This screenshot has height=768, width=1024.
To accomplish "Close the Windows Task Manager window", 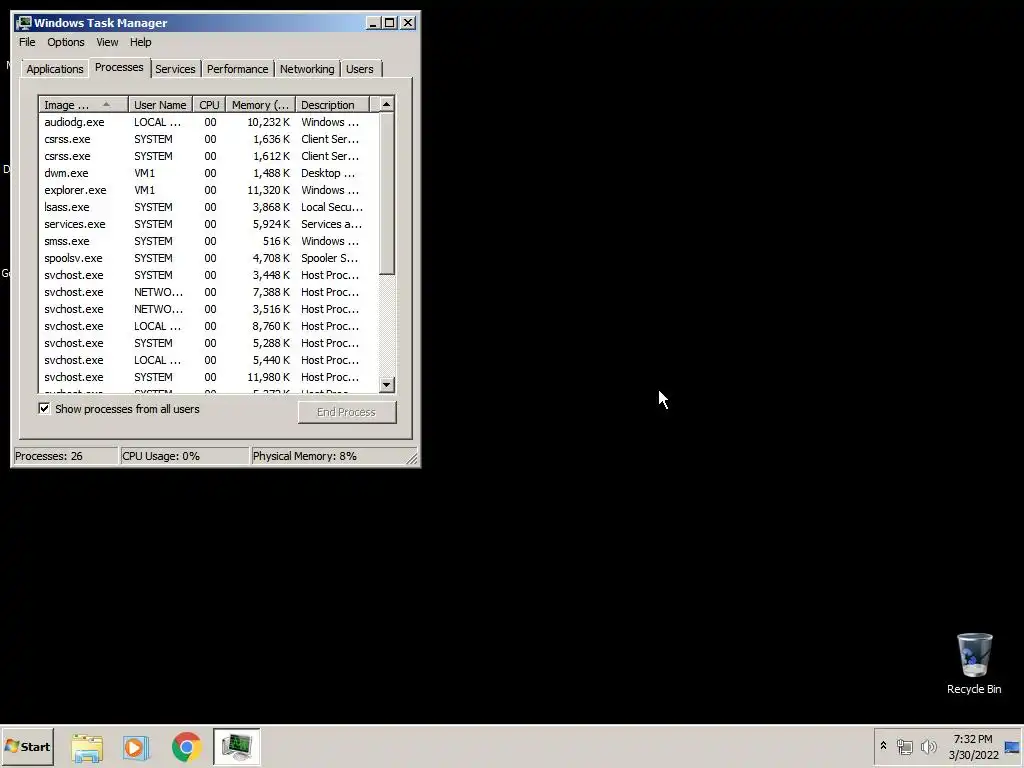I will [408, 23].
